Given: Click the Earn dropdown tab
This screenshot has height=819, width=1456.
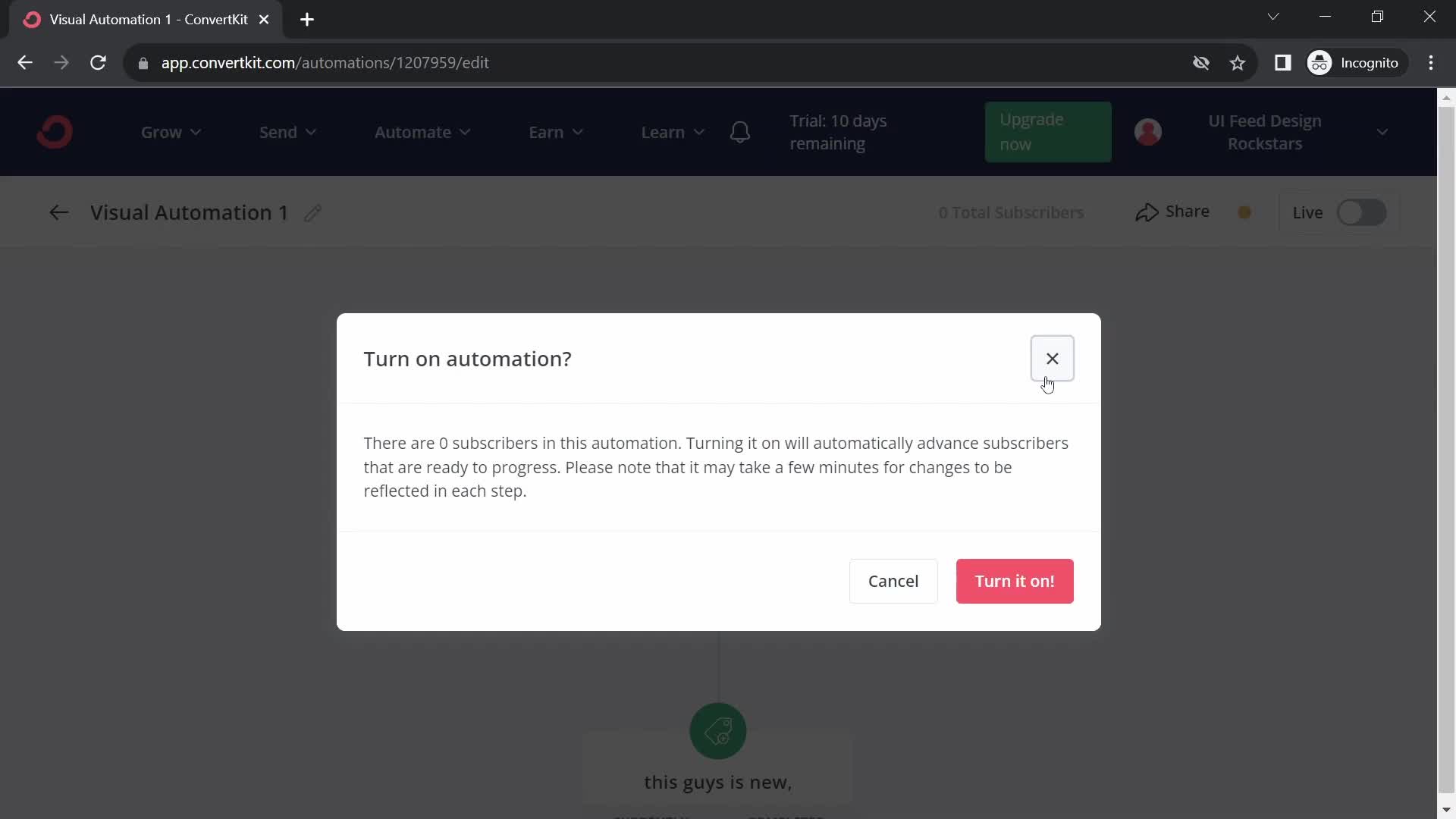Looking at the screenshot, I should coord(555,131).
